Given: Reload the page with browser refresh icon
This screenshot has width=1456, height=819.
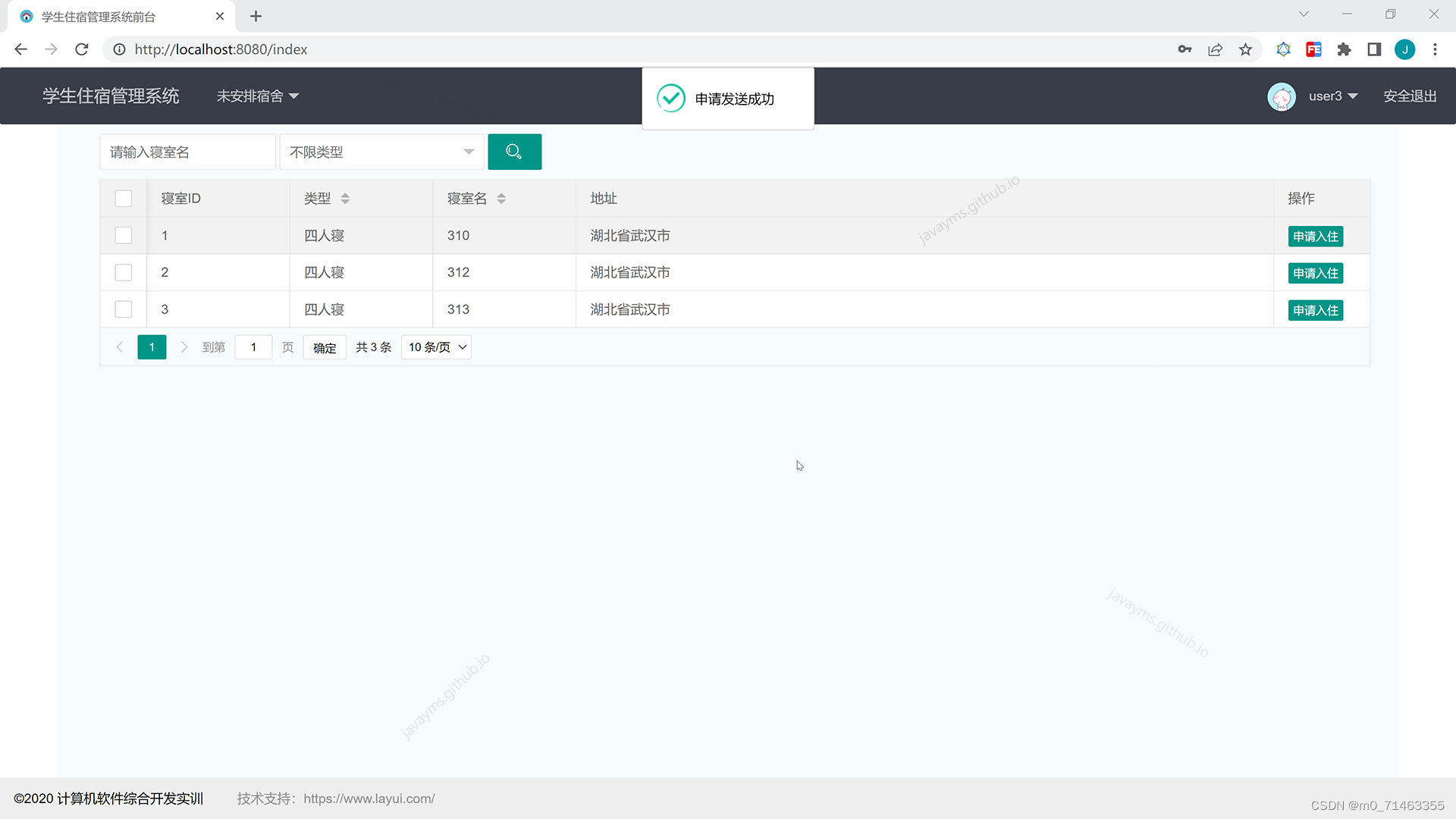Looking at the screenshot, I should (82, 49).
